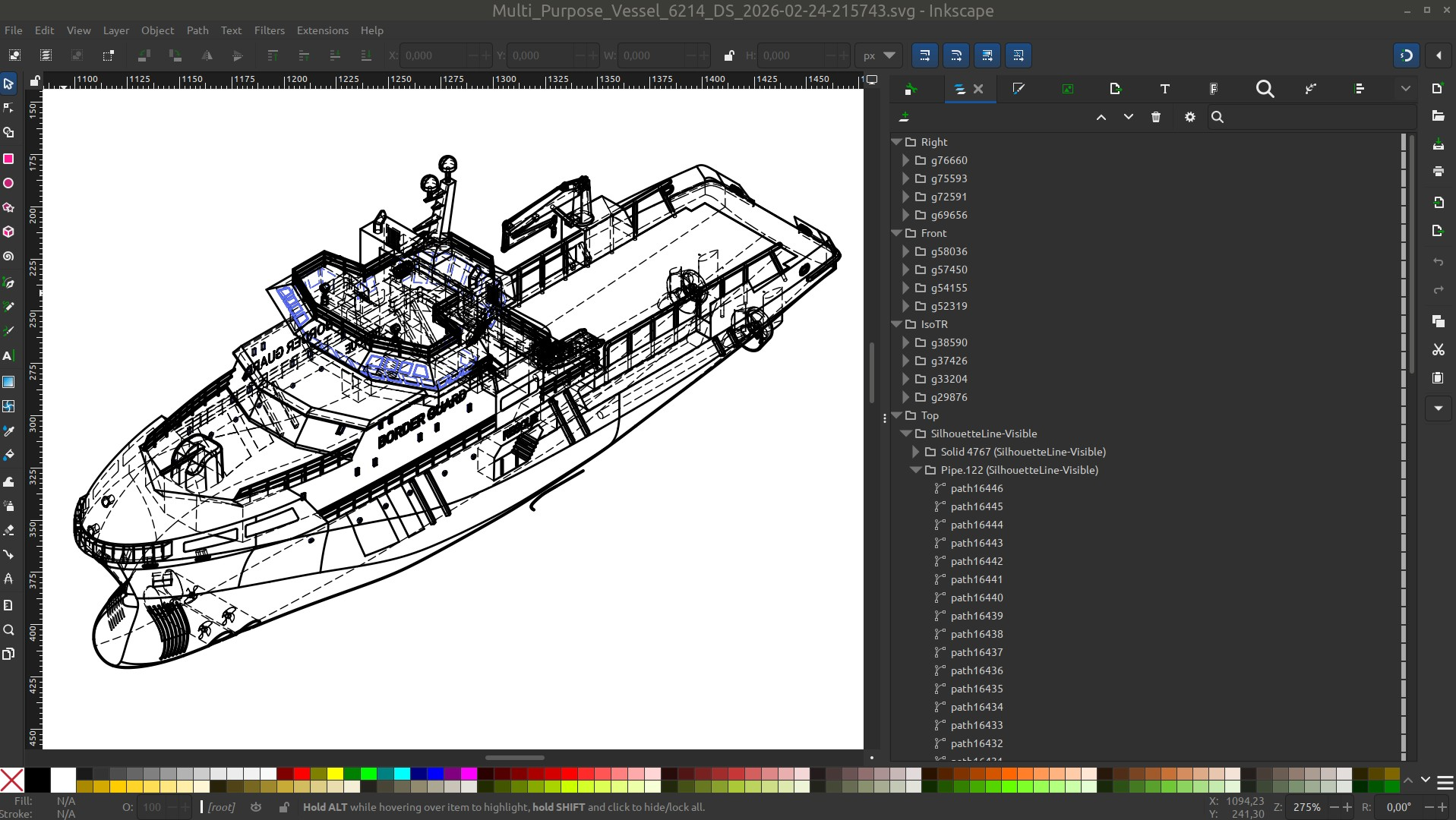1456x820 pixels.
Task: Select the Spiral tool
Action: (x=8, y=256)
